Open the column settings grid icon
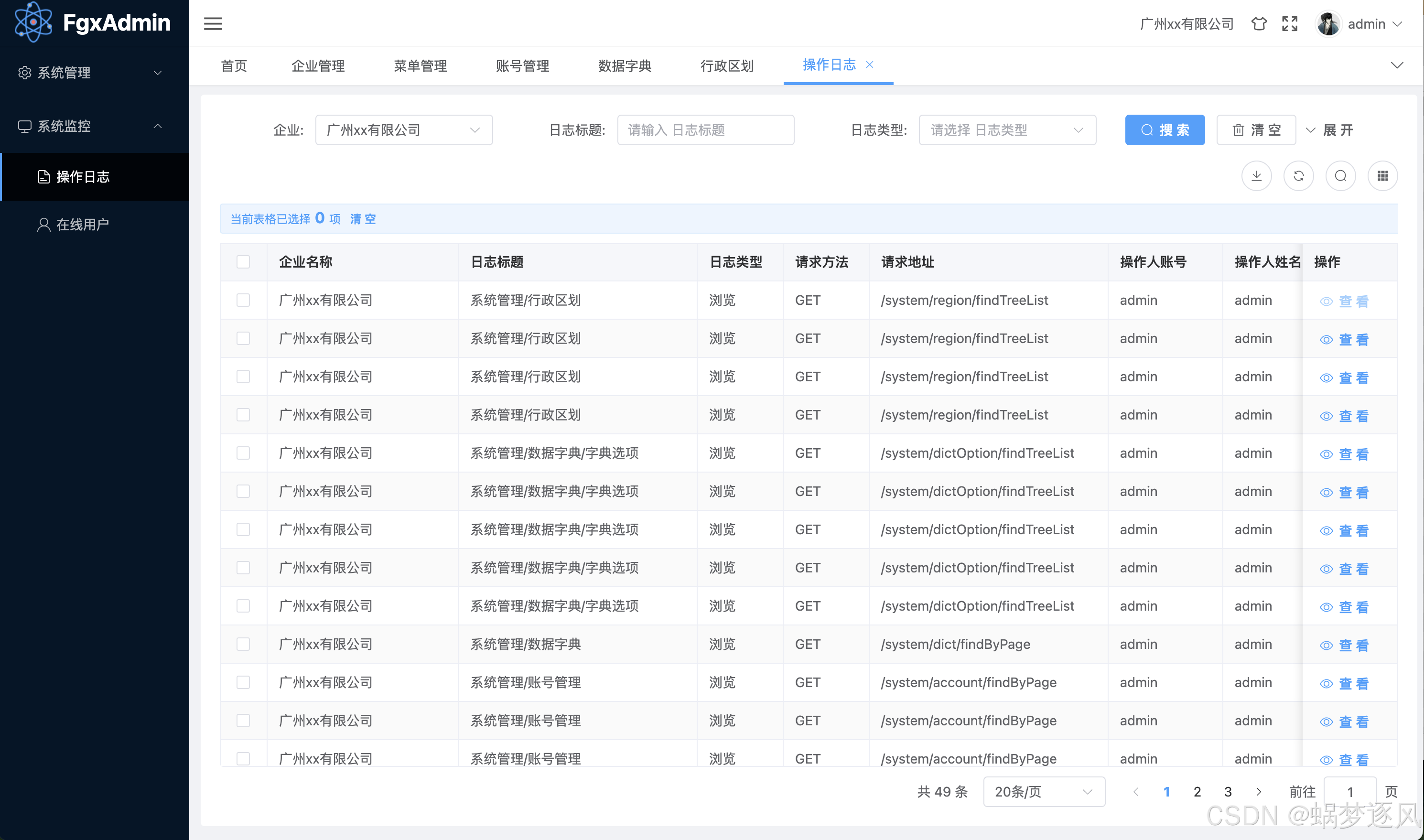 tap(1382, 176)
